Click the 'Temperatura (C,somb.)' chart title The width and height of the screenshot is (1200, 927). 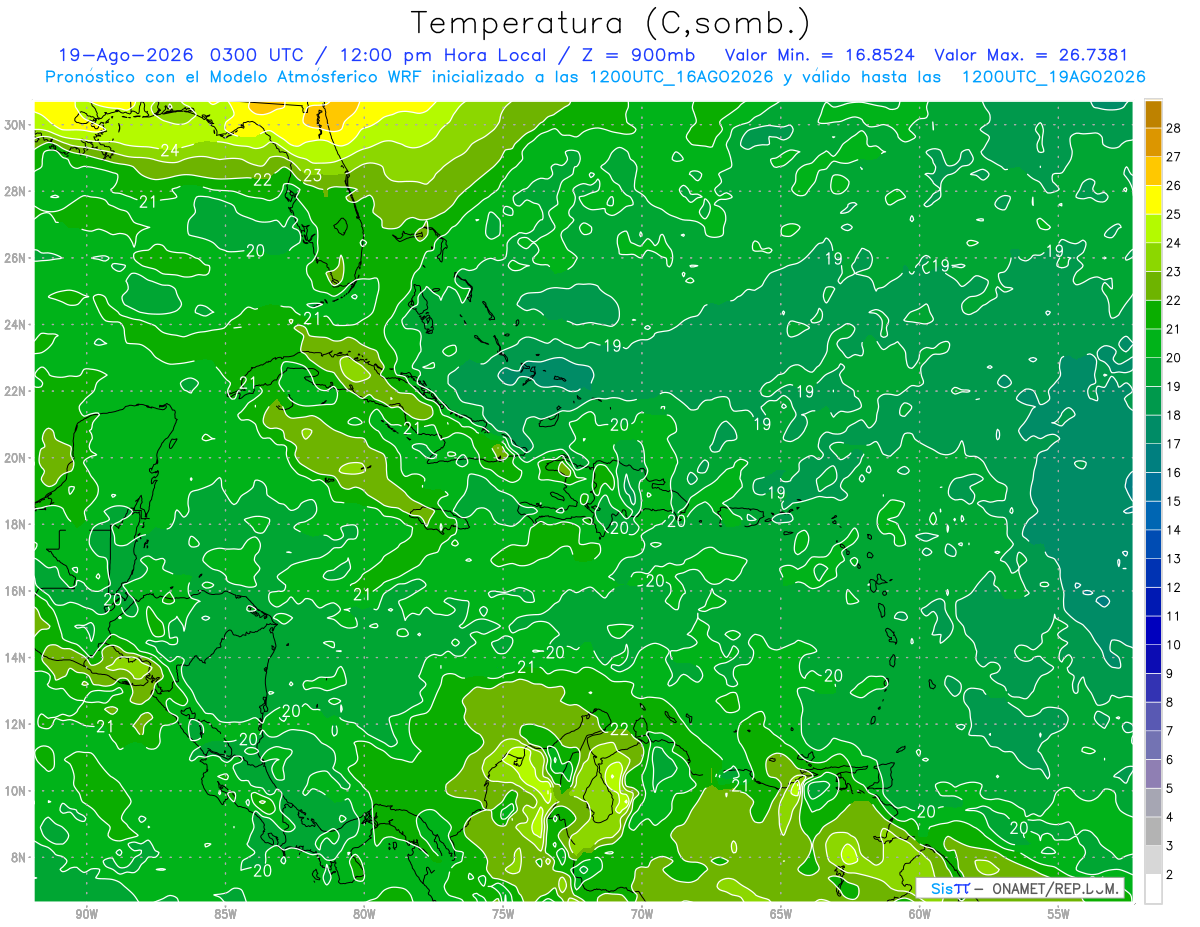pyautogui.click(x=611, y=23)
